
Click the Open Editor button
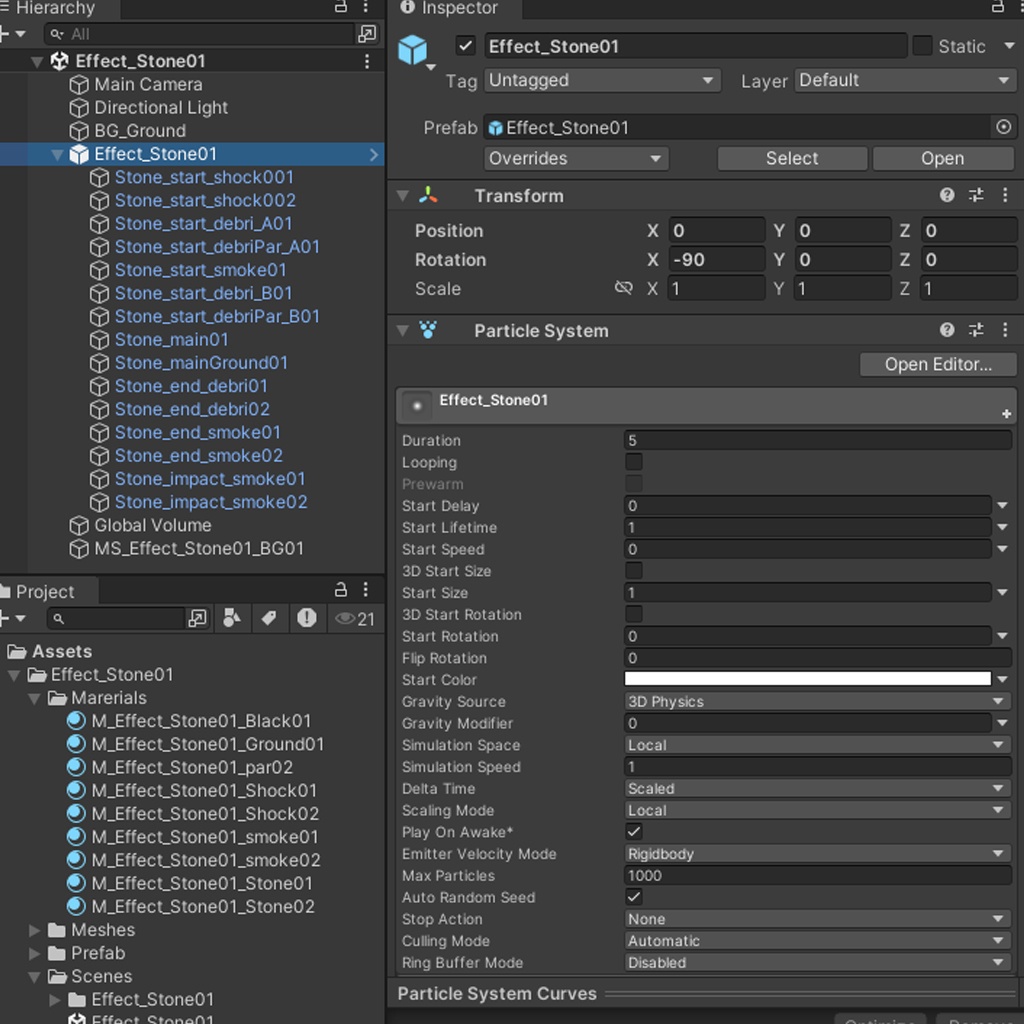click(x=937, y=364)
